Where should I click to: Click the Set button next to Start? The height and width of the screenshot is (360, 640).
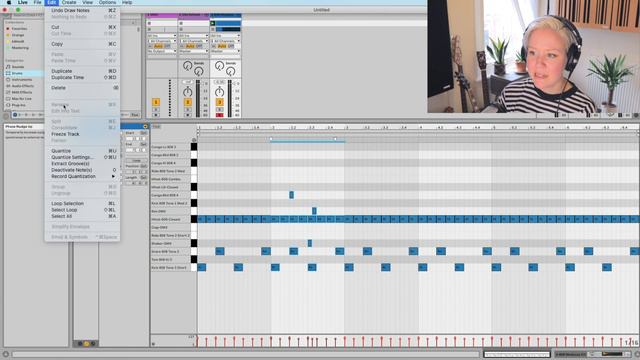point(144,133)
